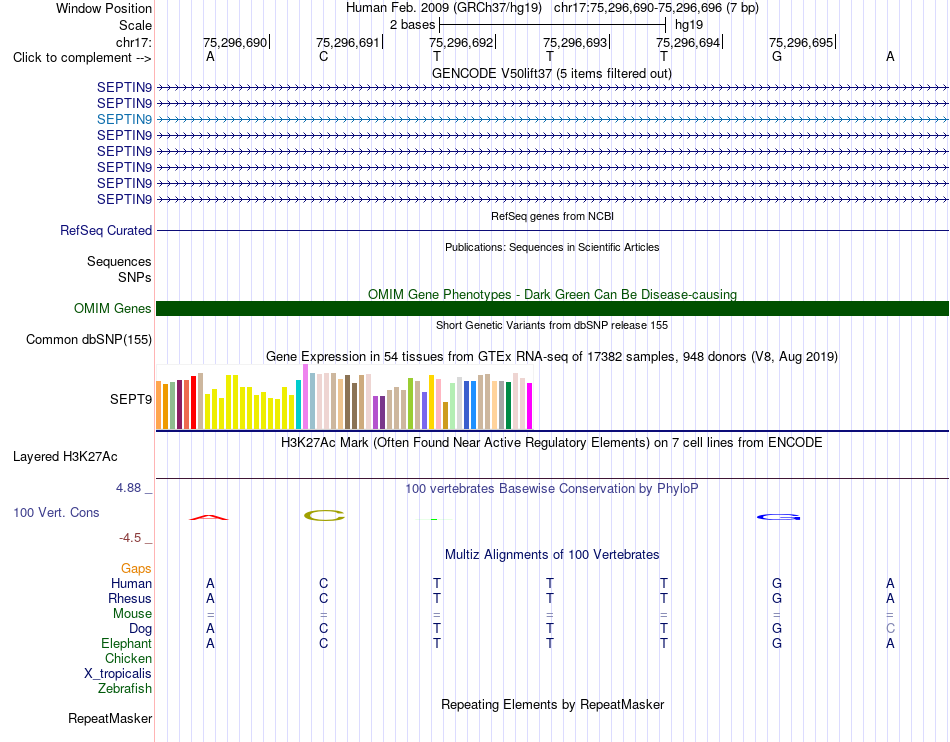Click the 'RefSeq genes from NCBI' title
The height and width of the screenshot is (742, 950).
pos(552,216)
